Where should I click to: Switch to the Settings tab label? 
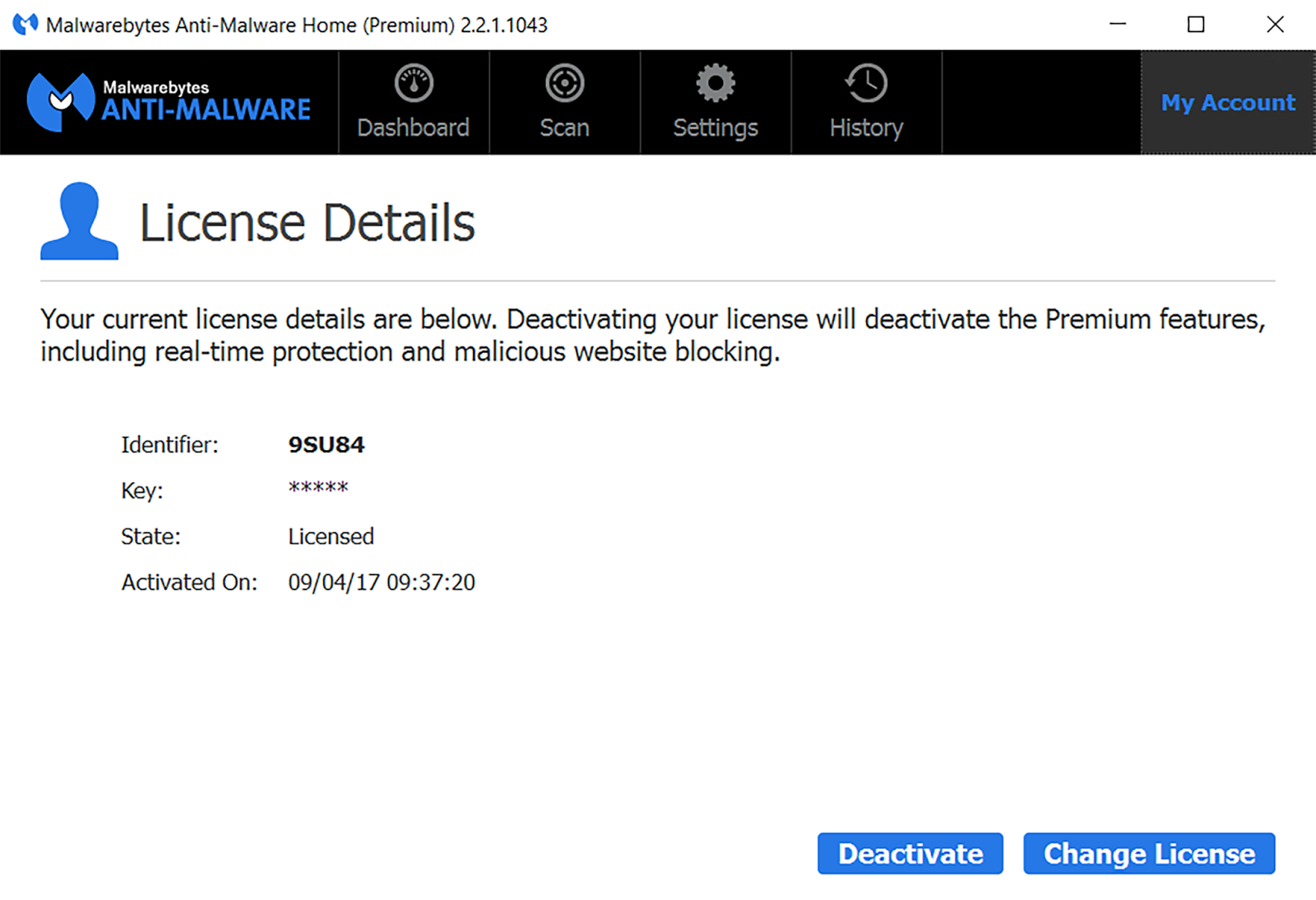716,128
